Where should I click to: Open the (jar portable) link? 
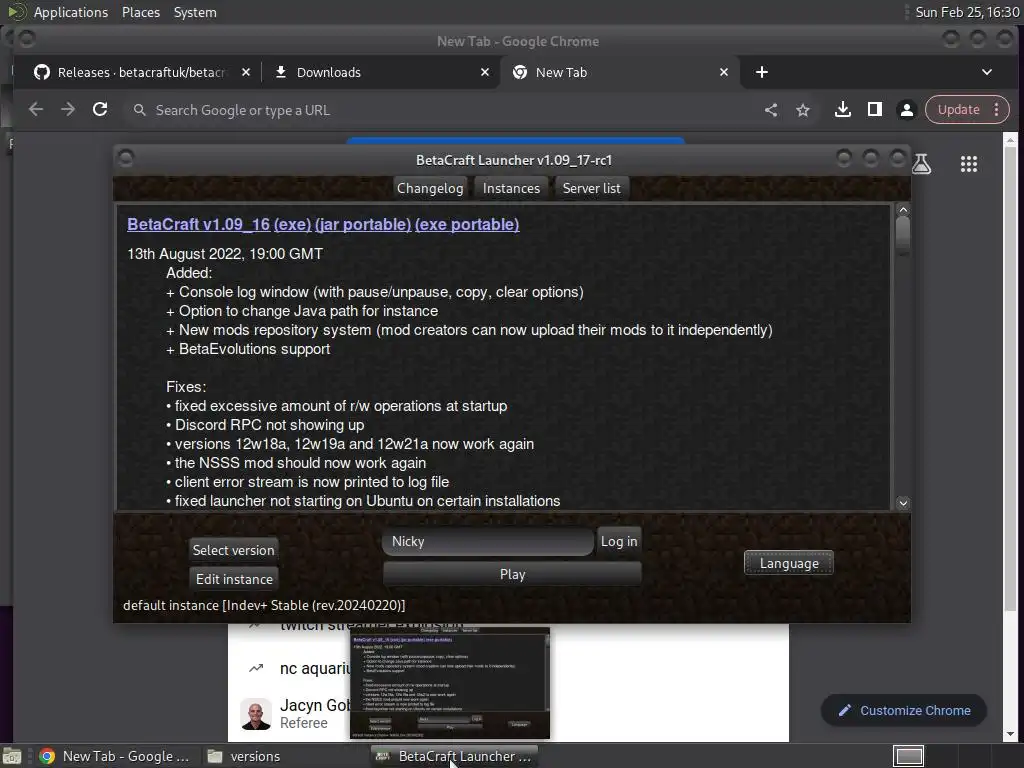363,224
